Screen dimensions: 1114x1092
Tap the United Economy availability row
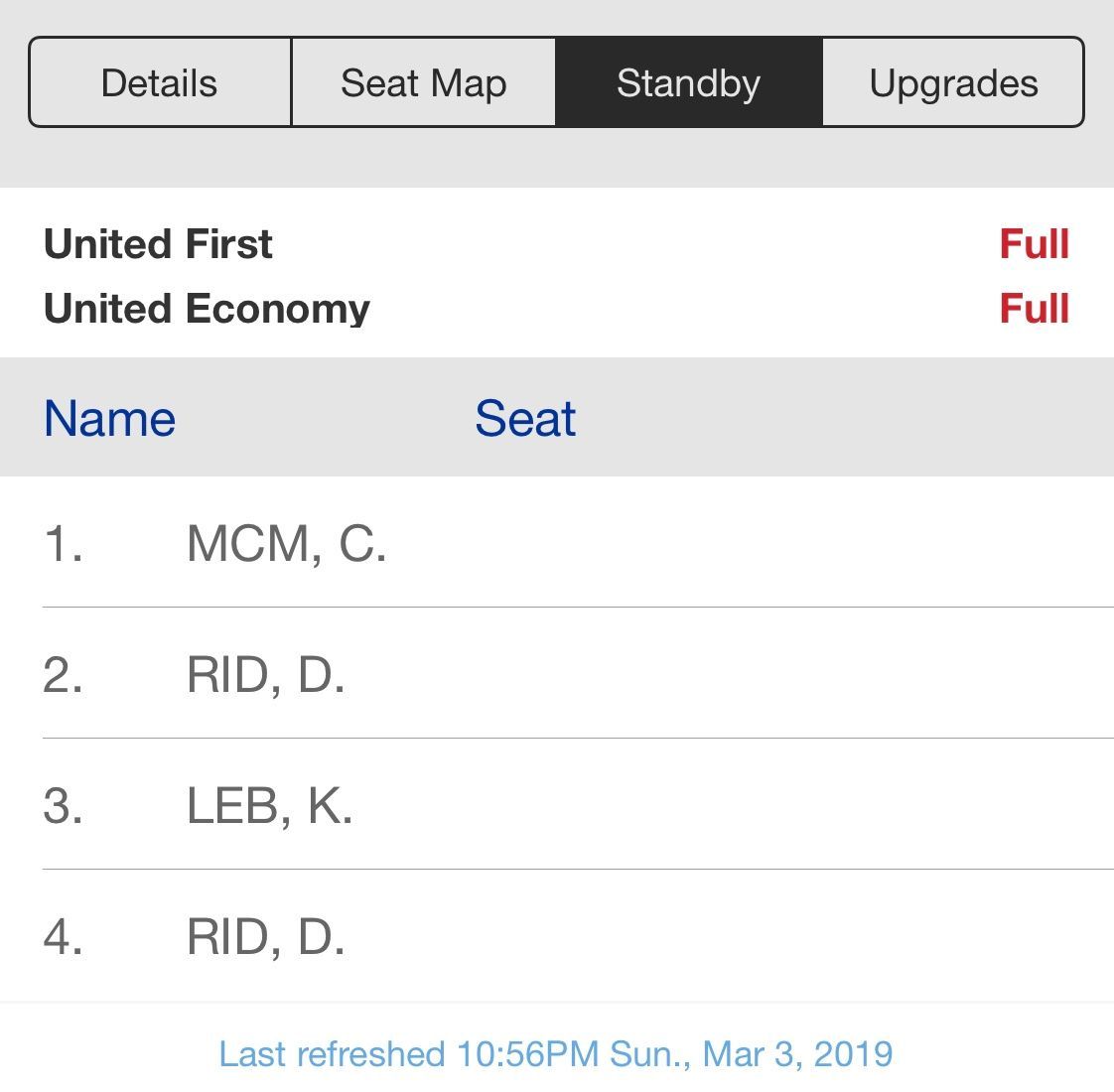pyautogui.click(x=557, y=309)
